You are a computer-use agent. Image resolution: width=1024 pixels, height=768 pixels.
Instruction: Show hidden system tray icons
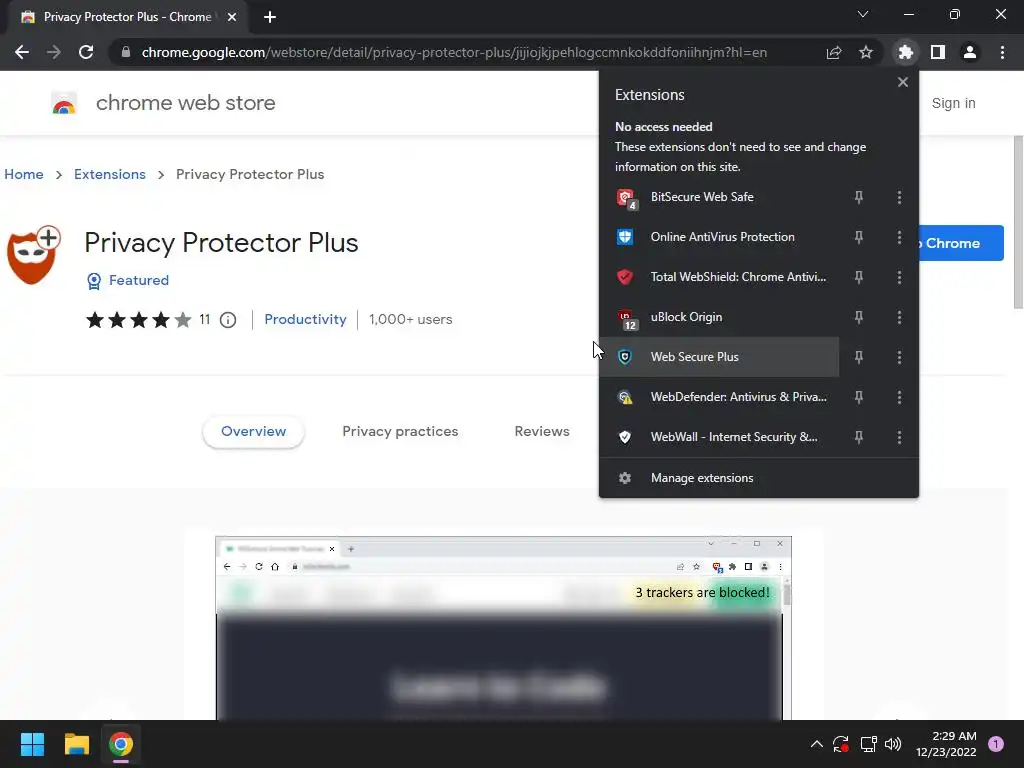pyautogui.click(x=816, y=744)
